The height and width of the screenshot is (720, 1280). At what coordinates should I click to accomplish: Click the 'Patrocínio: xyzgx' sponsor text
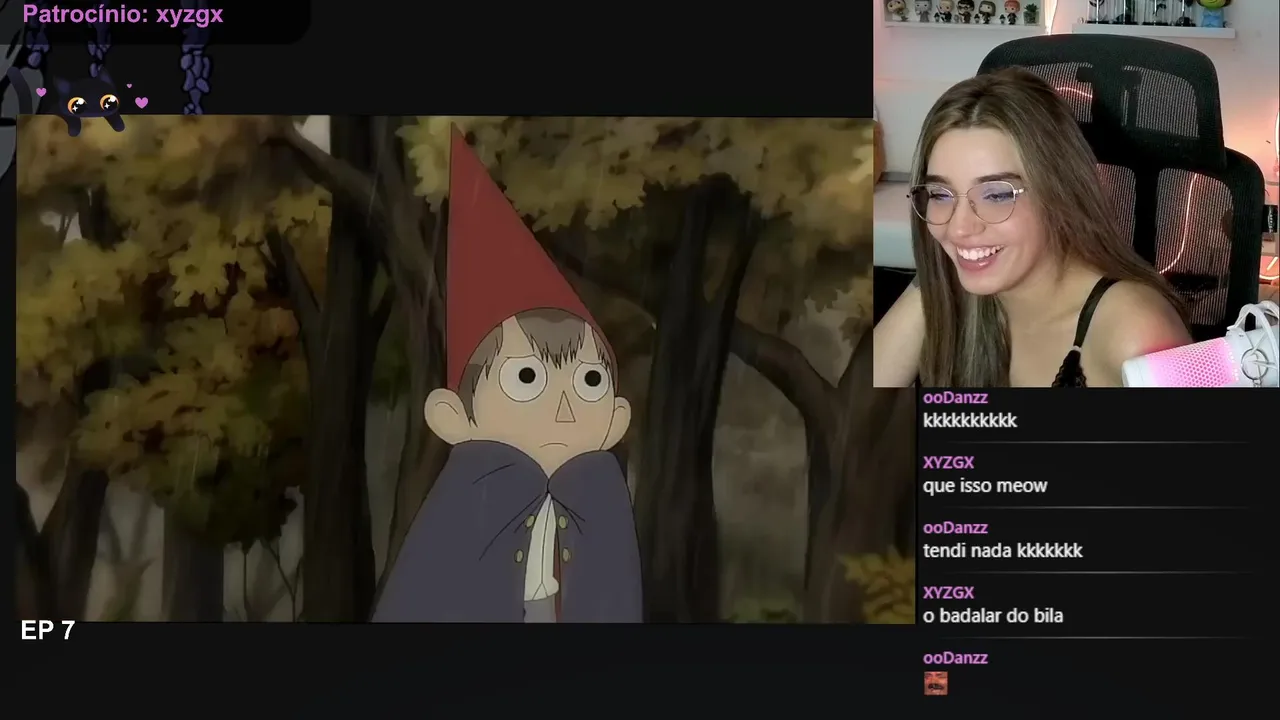click(x=122, y=14)
